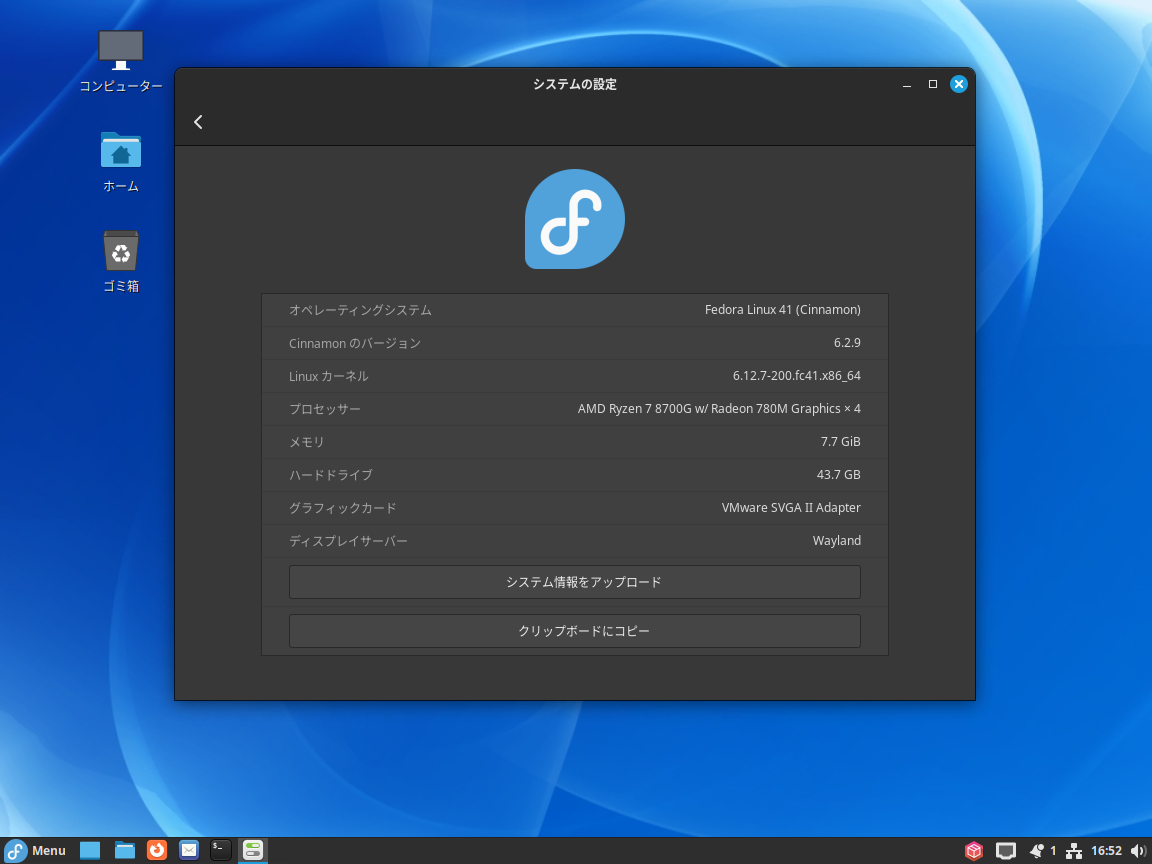Open the file manager in the panel
The height and width of the screenshot is (864, 1152).
tap(125, 850)
